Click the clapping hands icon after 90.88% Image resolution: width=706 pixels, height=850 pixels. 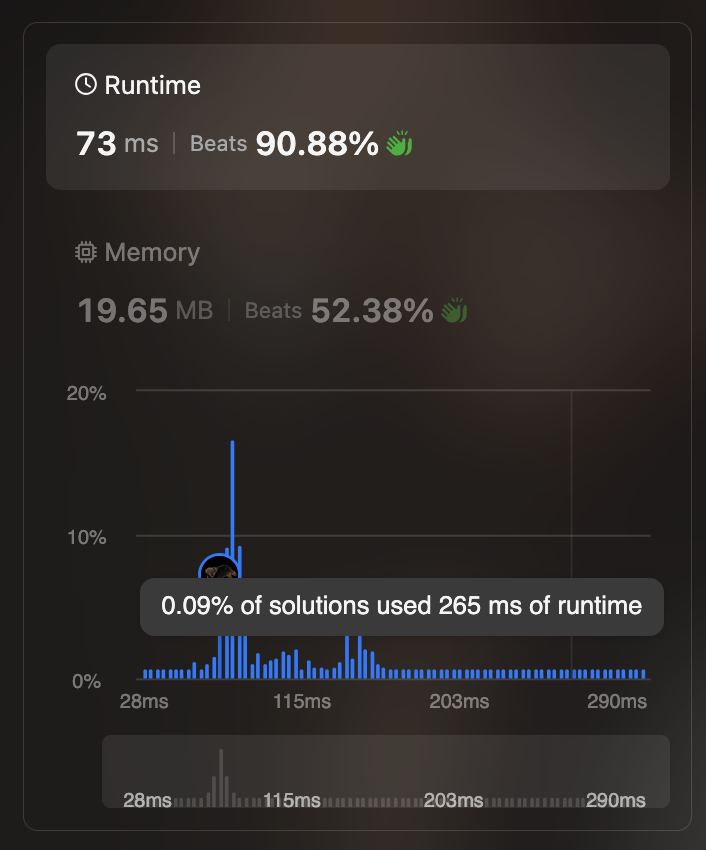coord(399,143)
